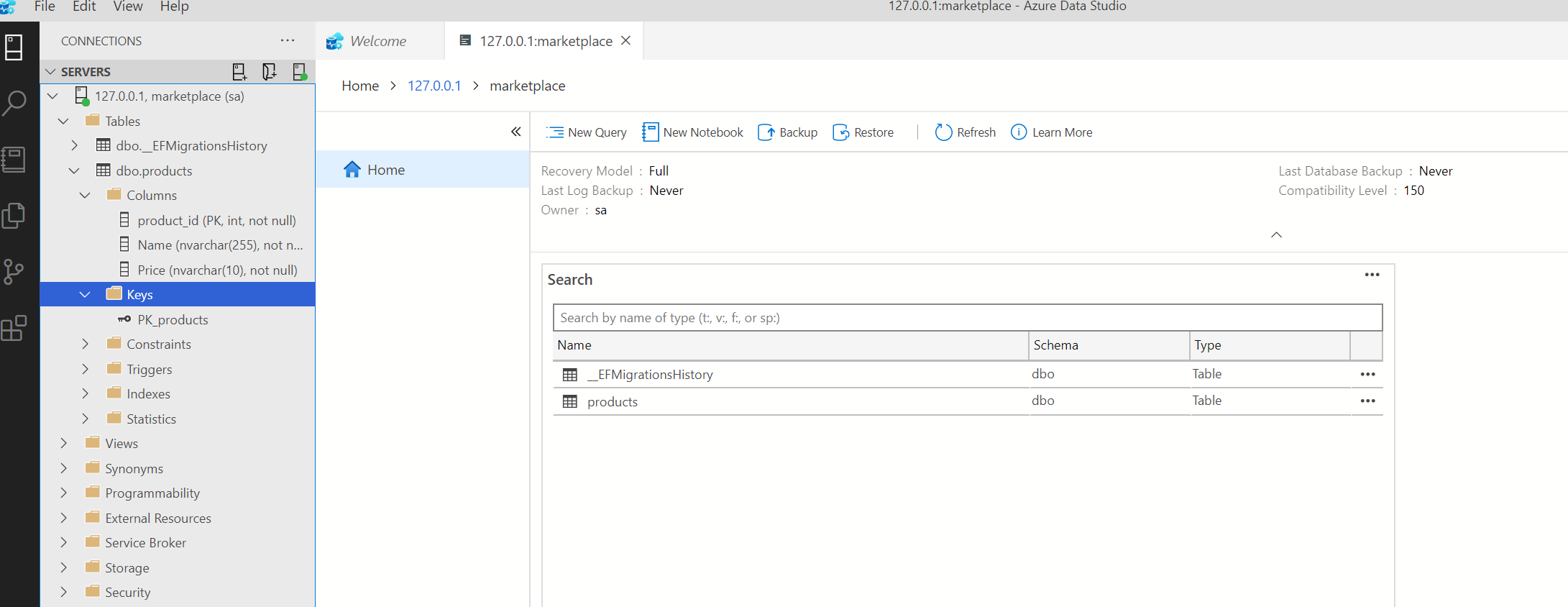This screenshot has width=1568, height=607.
Task: Collapse the SERVERS section
Action: pos(50,71)
